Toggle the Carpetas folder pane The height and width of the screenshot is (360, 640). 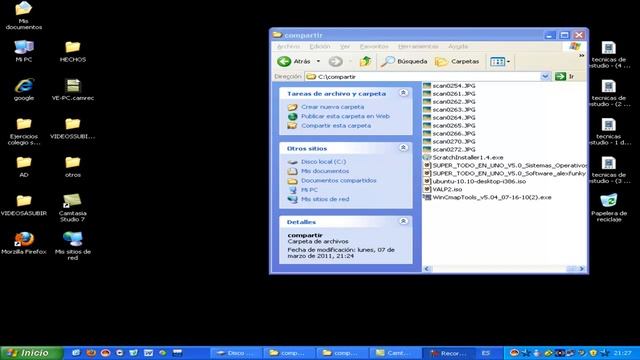(457, 62)
